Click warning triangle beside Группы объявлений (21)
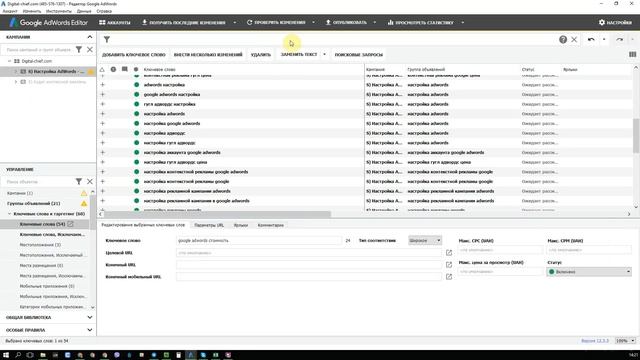 (x=84, y=203)
